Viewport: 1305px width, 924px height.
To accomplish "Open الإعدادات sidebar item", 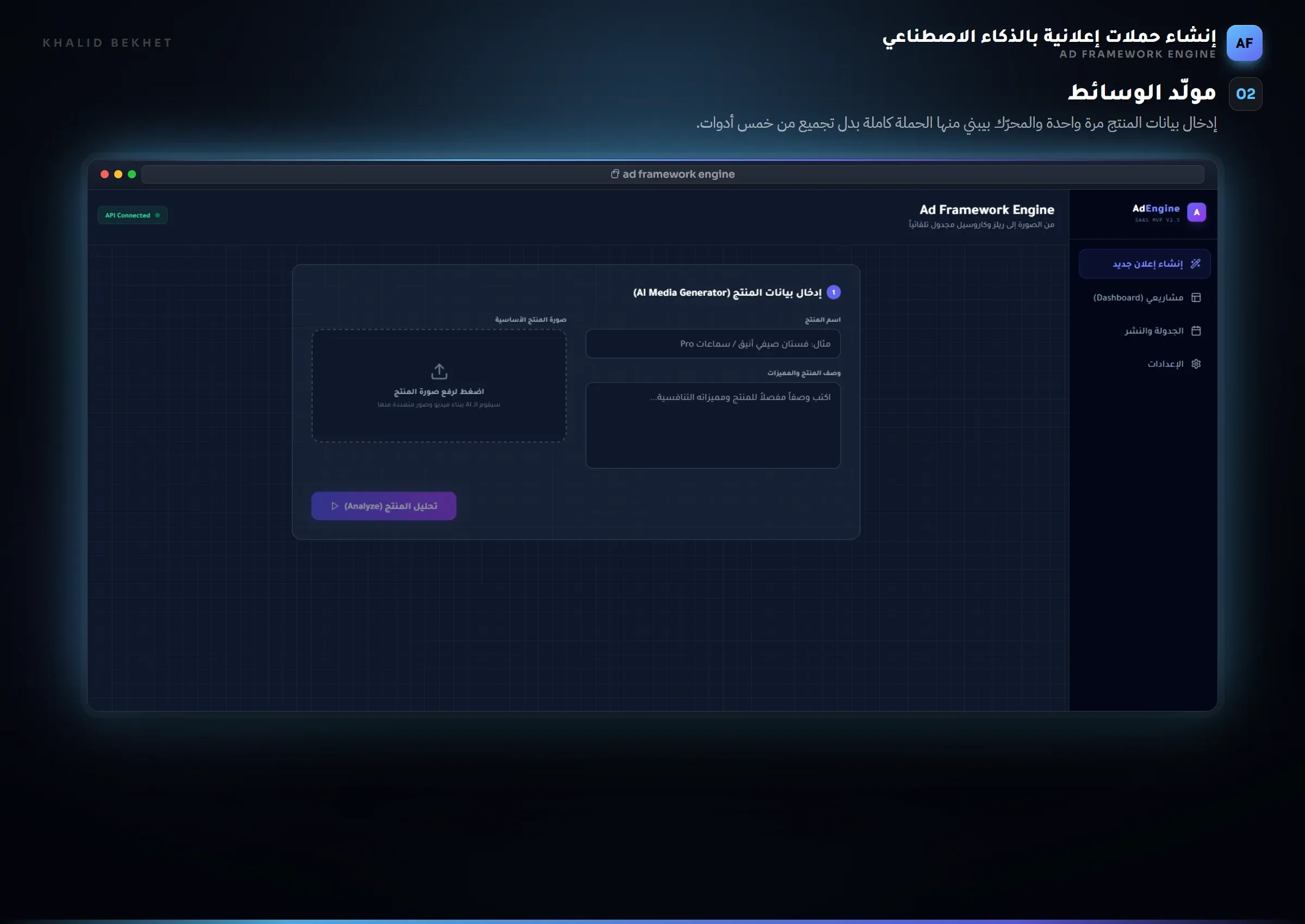I will pos(1144,364).
